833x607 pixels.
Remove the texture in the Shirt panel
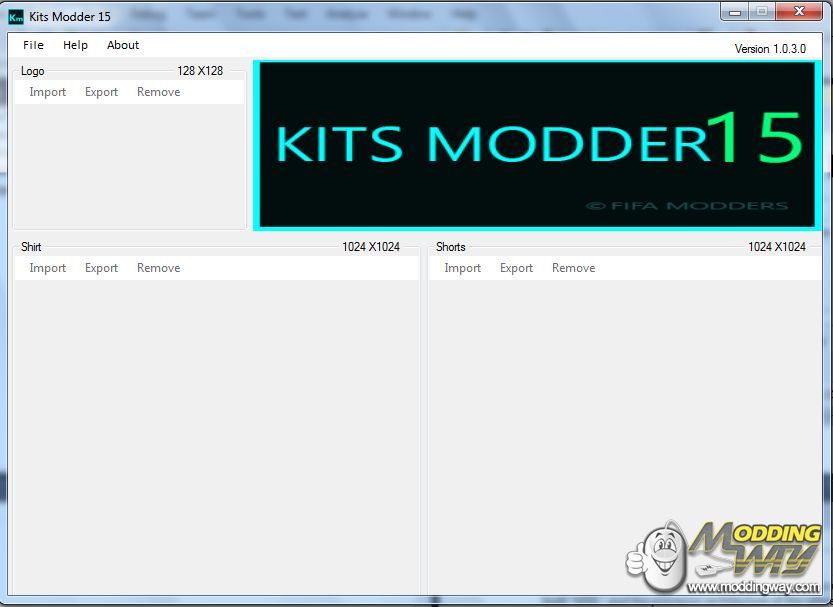tap(158, 268)
